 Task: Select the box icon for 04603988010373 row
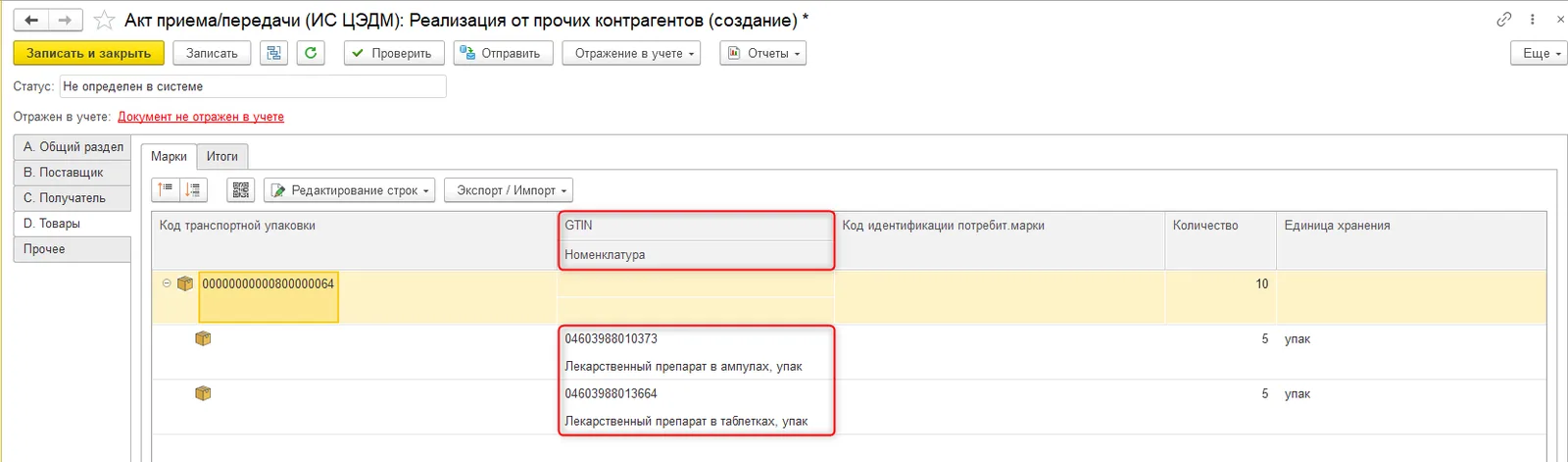[203, 338]
